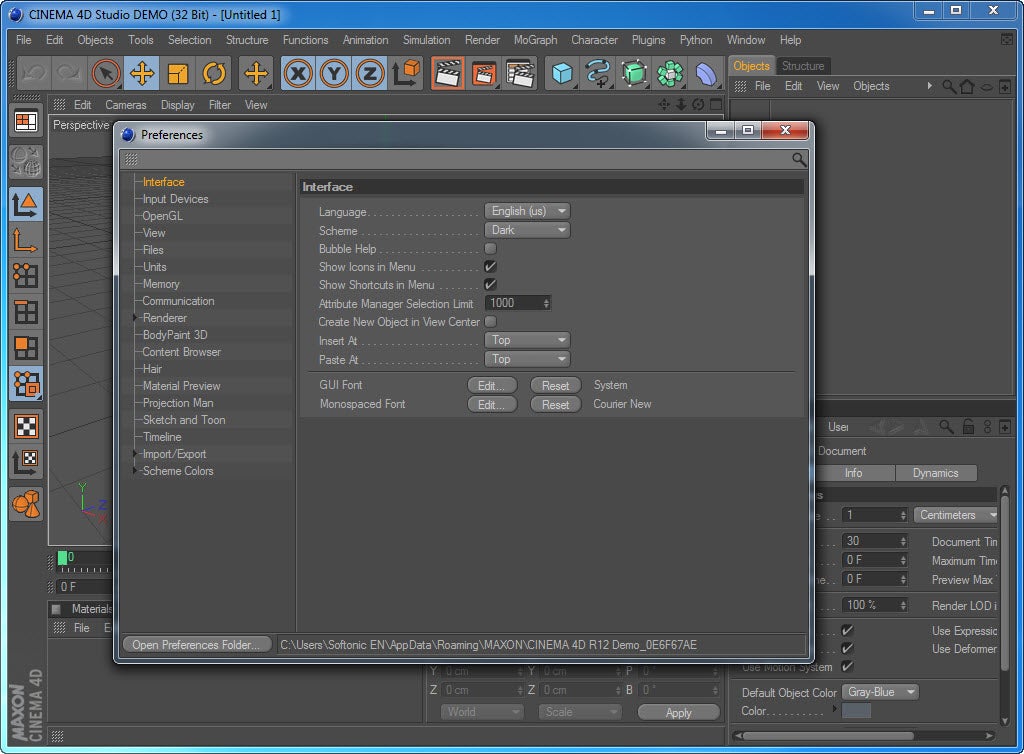Click the Render View clapperboard icon

pyautogui.click(x=448, y=73)
